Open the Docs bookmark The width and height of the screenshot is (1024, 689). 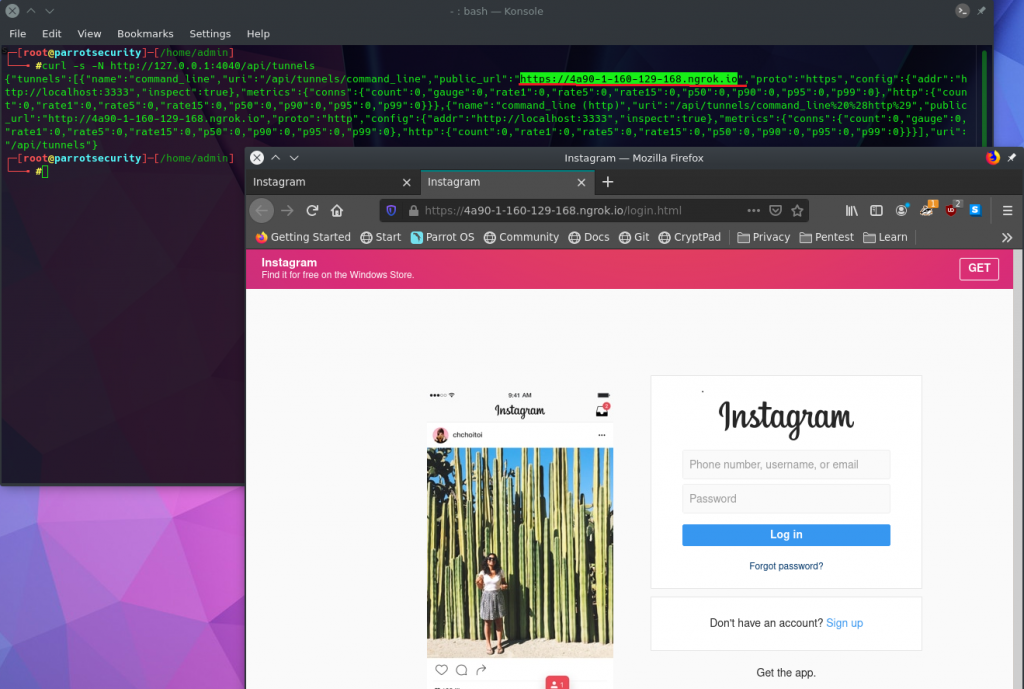click(588, 237)
